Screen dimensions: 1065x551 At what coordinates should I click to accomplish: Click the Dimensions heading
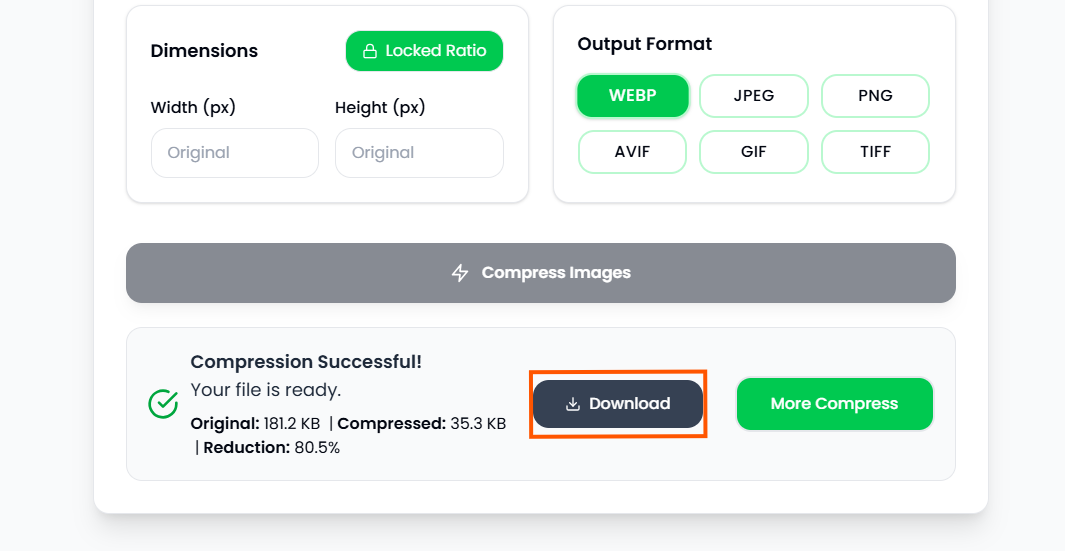click(x=204, y=51)
